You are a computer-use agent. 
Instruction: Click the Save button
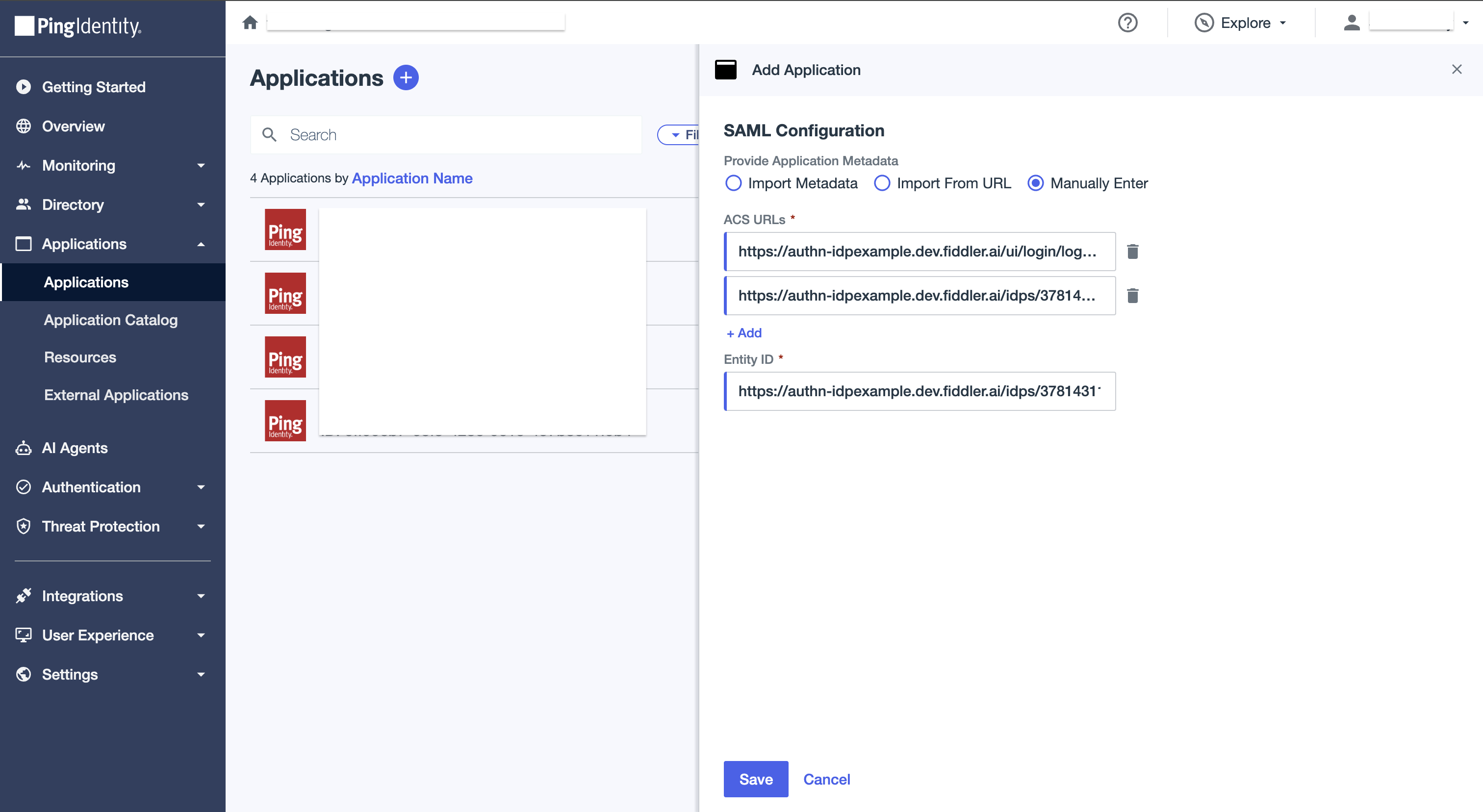[x=755, y=779]
